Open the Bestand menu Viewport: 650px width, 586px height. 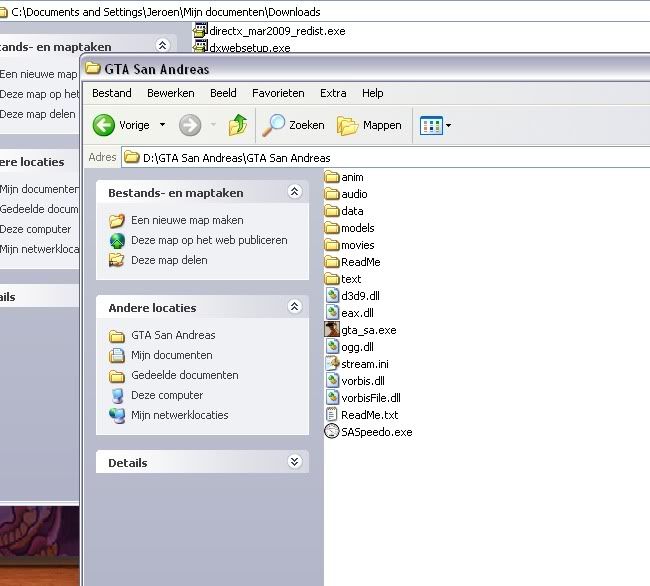pos(112,93)
